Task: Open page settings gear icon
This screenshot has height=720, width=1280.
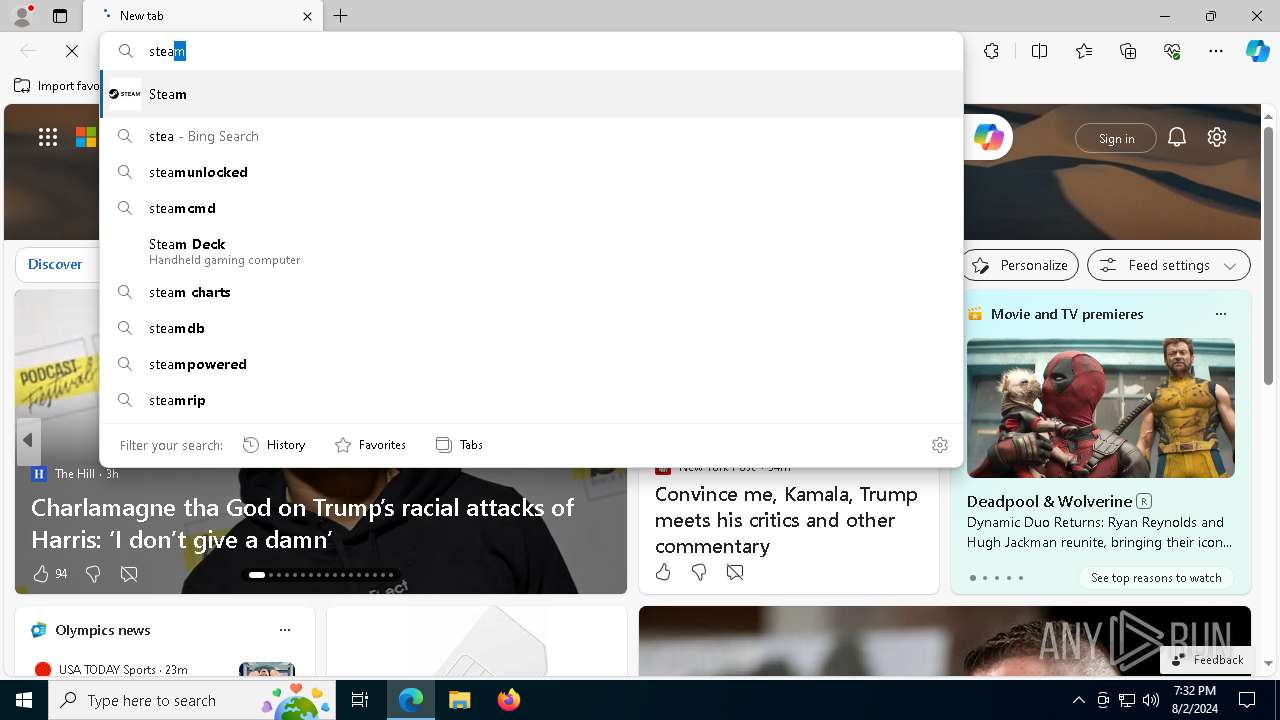Action: (1217, 137)
